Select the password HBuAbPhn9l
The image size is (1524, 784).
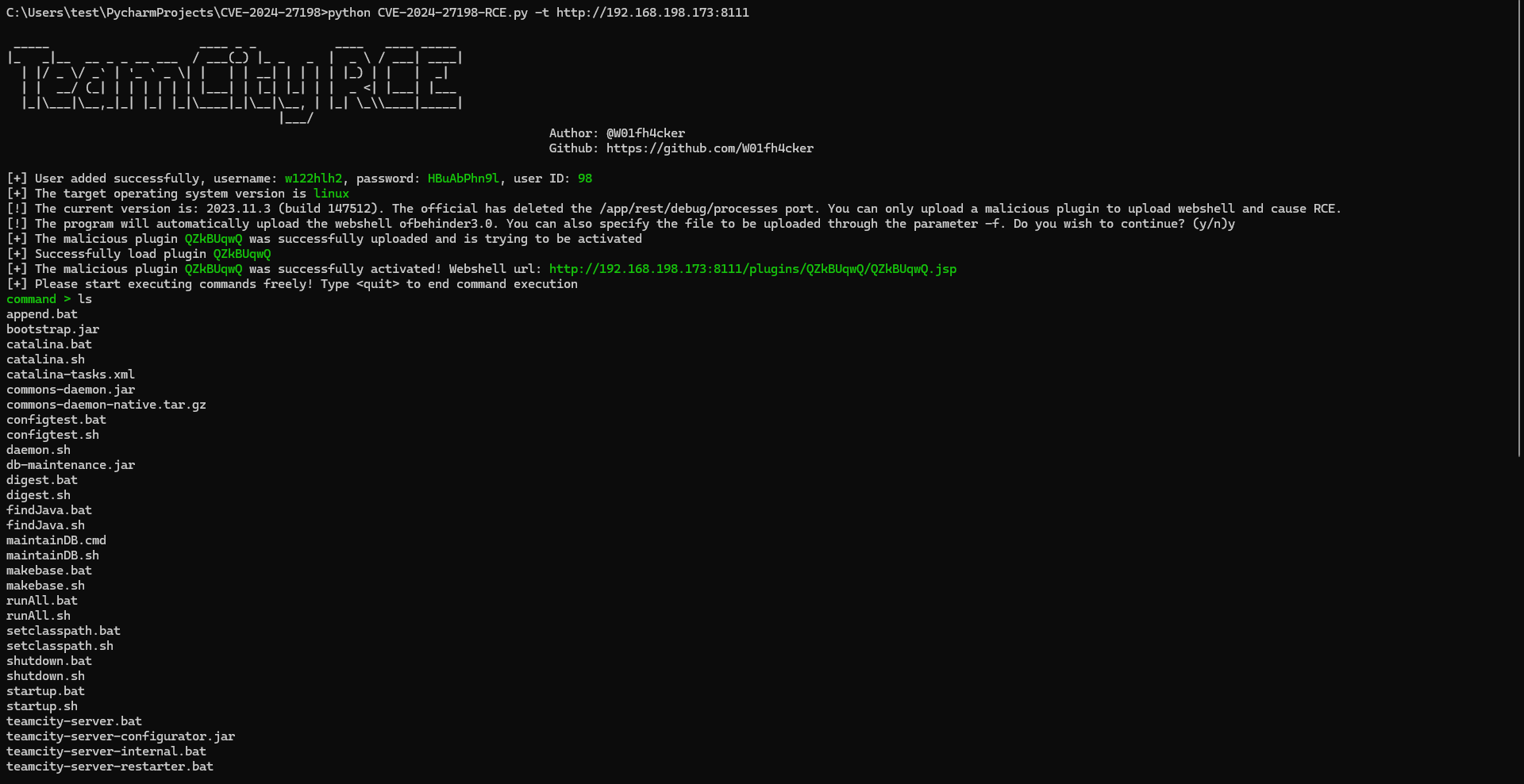coord(464,179)
